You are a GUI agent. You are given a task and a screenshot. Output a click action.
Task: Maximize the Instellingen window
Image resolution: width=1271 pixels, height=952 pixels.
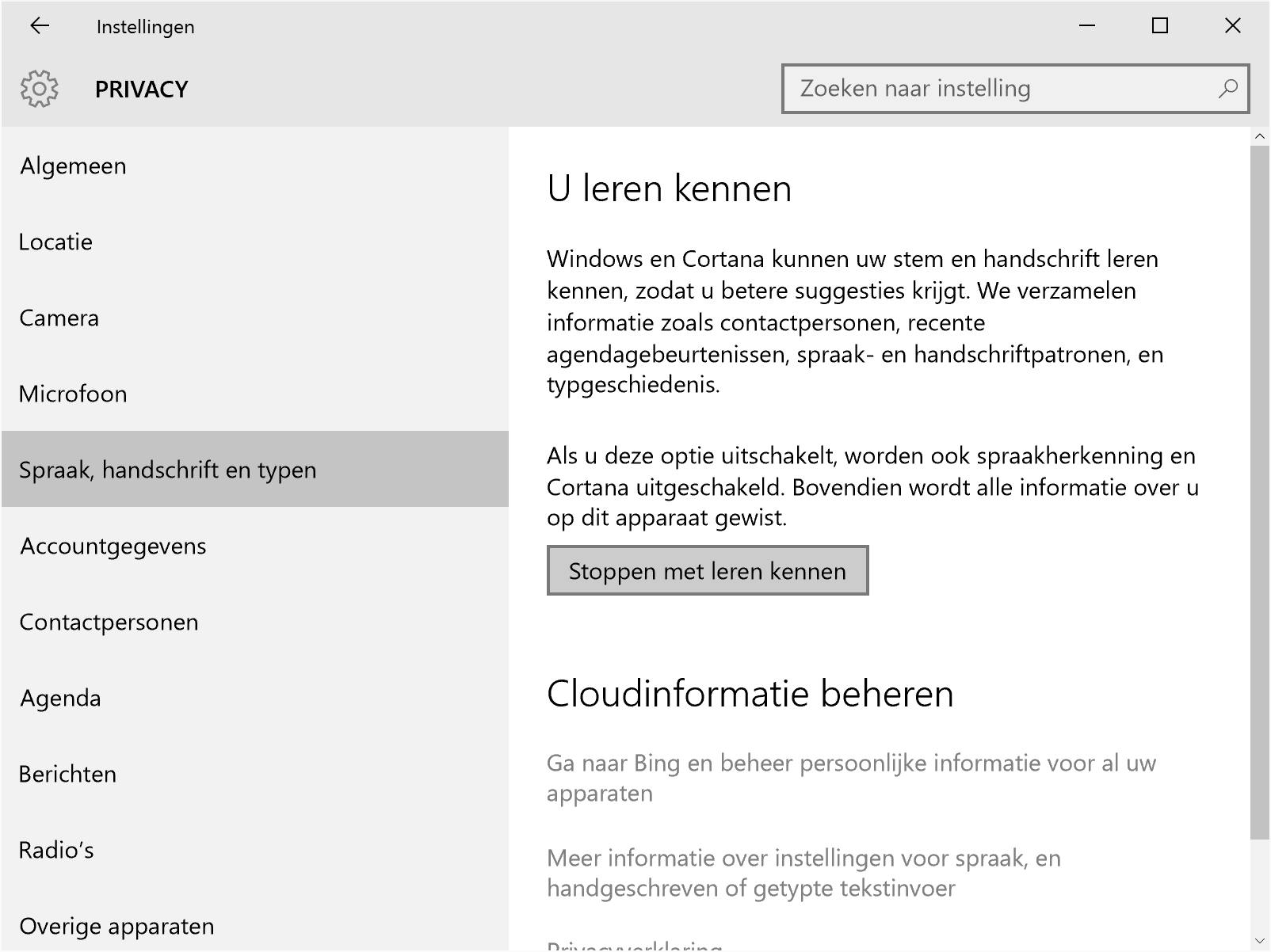click(1160, 26)
